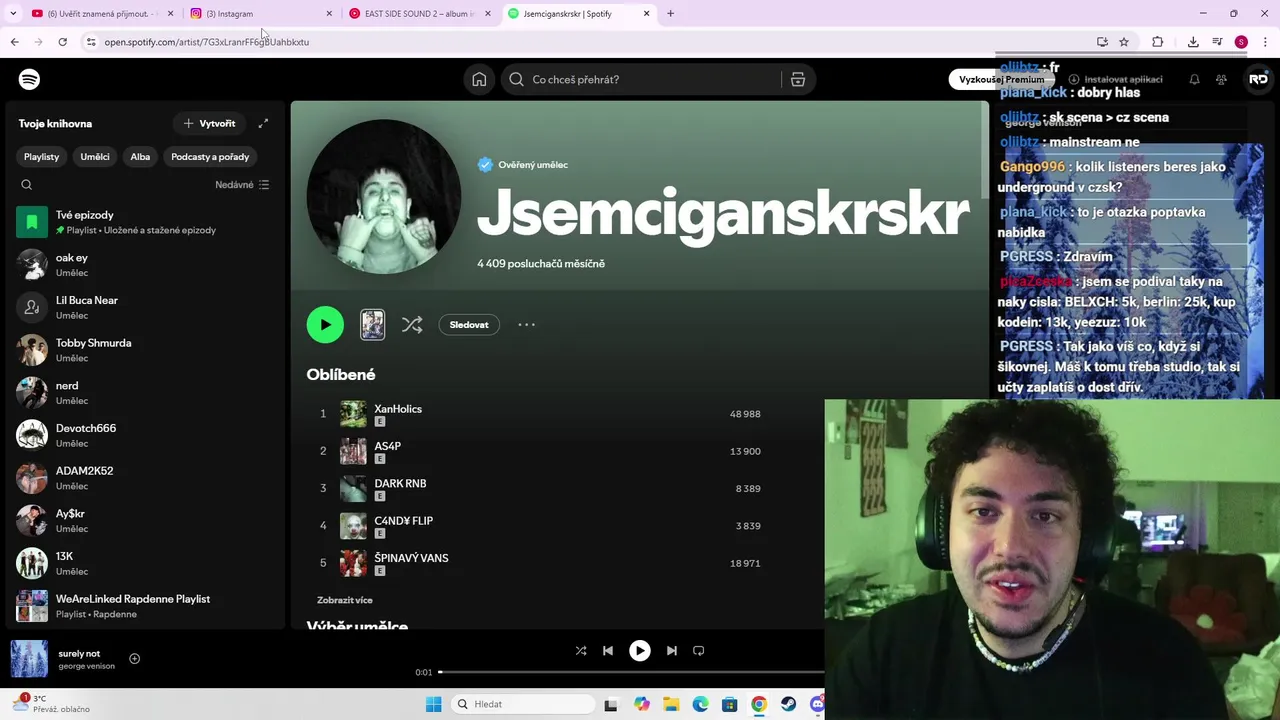Open artist nerd in the library
The image size is (1280, 720).
(x=146, y=393)
